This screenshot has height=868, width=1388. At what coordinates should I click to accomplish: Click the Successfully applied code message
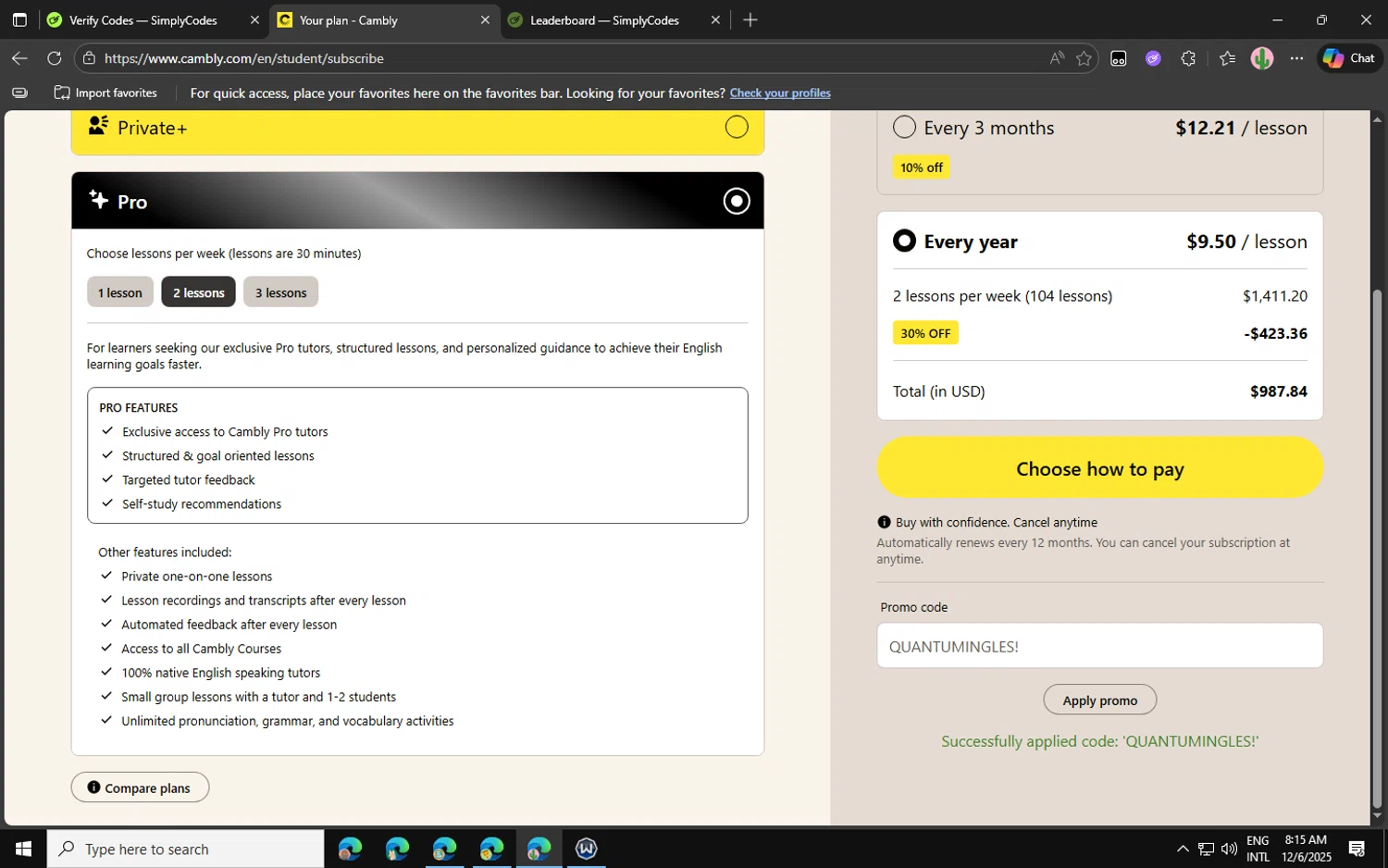(1099, 741)
